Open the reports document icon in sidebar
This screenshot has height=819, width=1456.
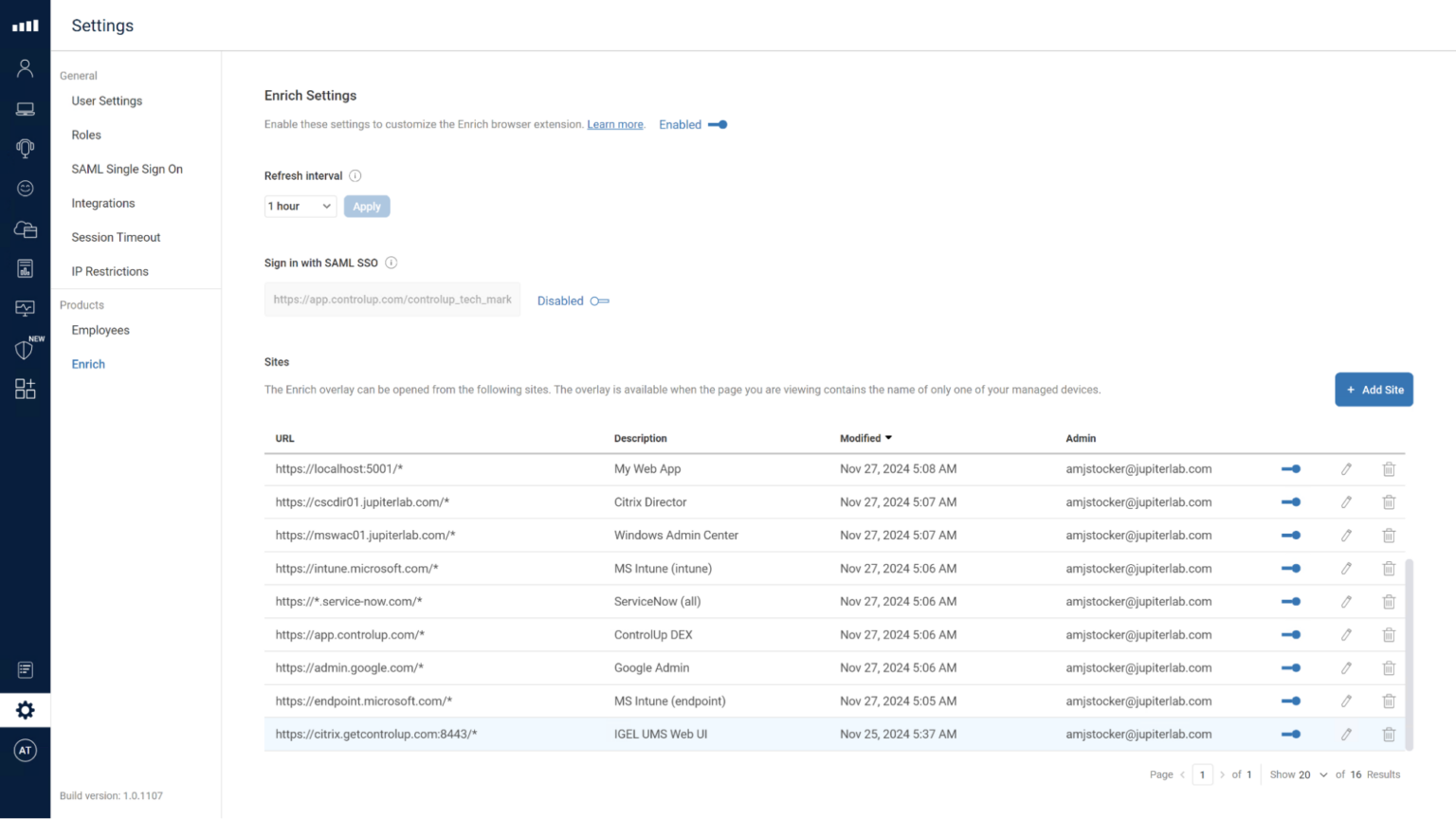25,268
